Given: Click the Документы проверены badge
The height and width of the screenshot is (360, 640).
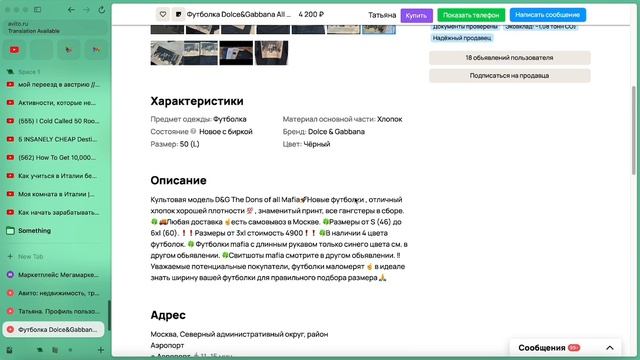Looking at the screenshot, I should (x=465, y=27).
